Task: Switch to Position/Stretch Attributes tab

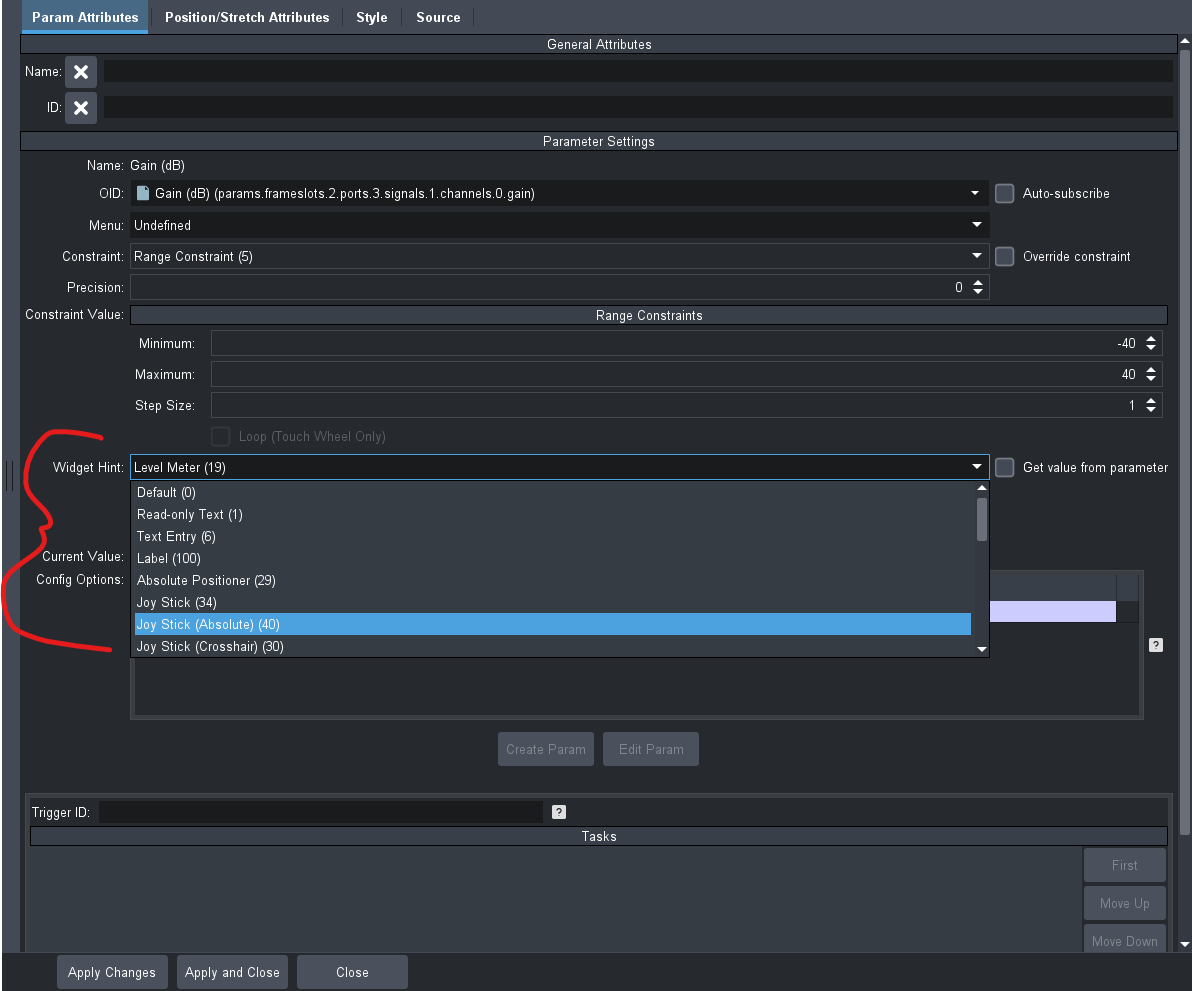Action: [247, 17]
